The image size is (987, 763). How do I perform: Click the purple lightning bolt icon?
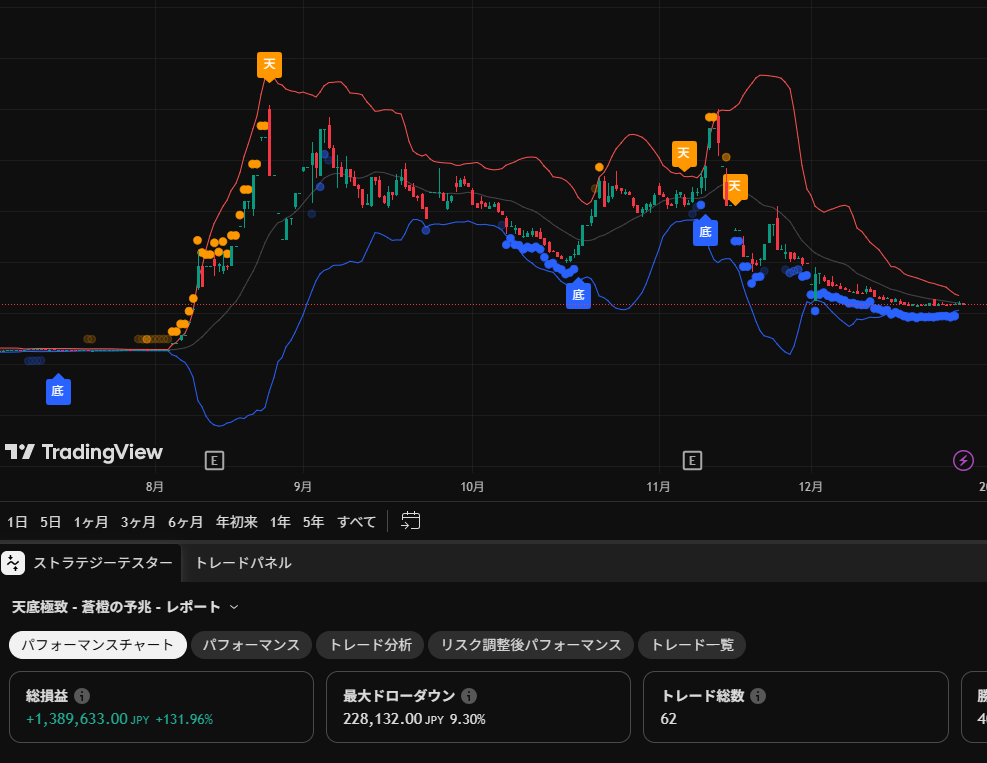point(963,460)
